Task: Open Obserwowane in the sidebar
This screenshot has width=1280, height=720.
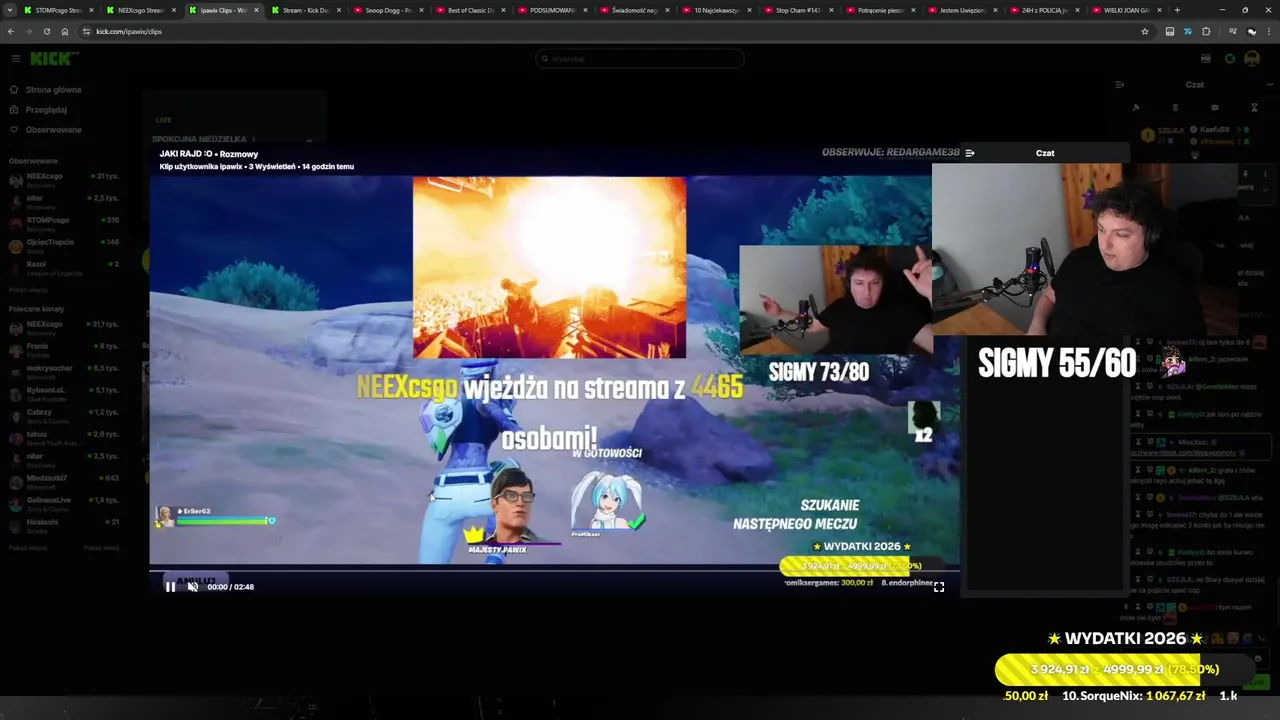Action: (46, 130)
